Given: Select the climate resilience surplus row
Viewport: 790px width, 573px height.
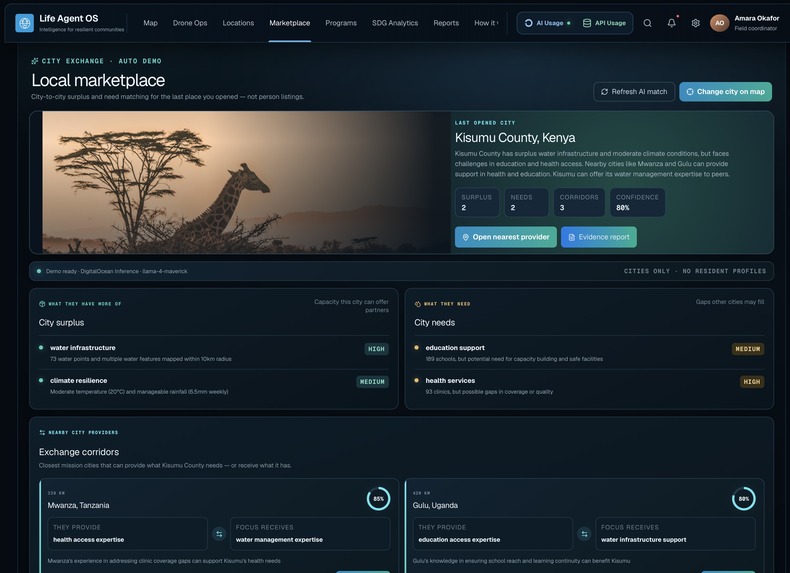Looking at the screenshot, I should pyautogui.click(x=214, y=386).
